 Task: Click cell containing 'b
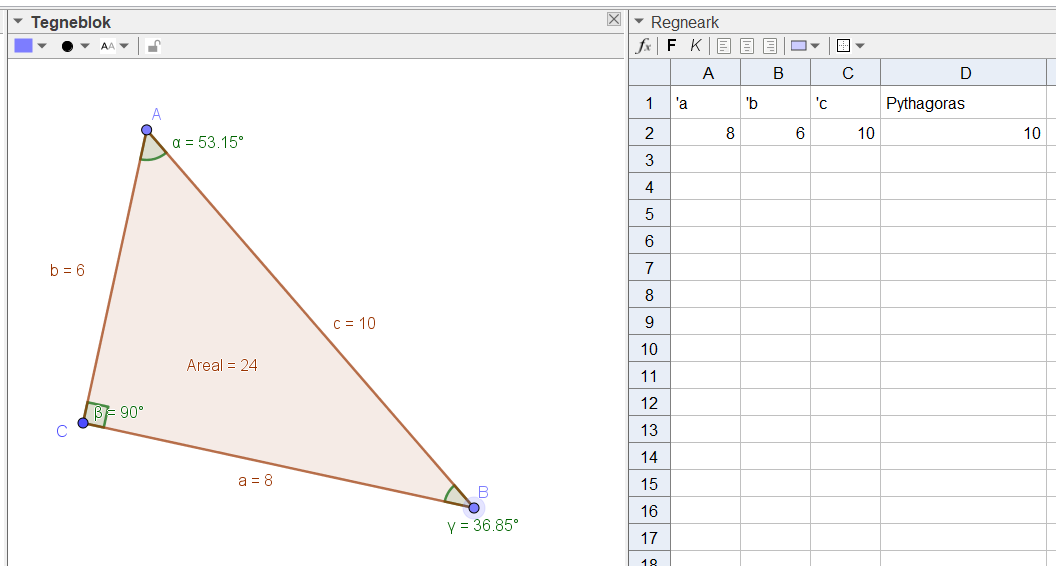(776, 103)
